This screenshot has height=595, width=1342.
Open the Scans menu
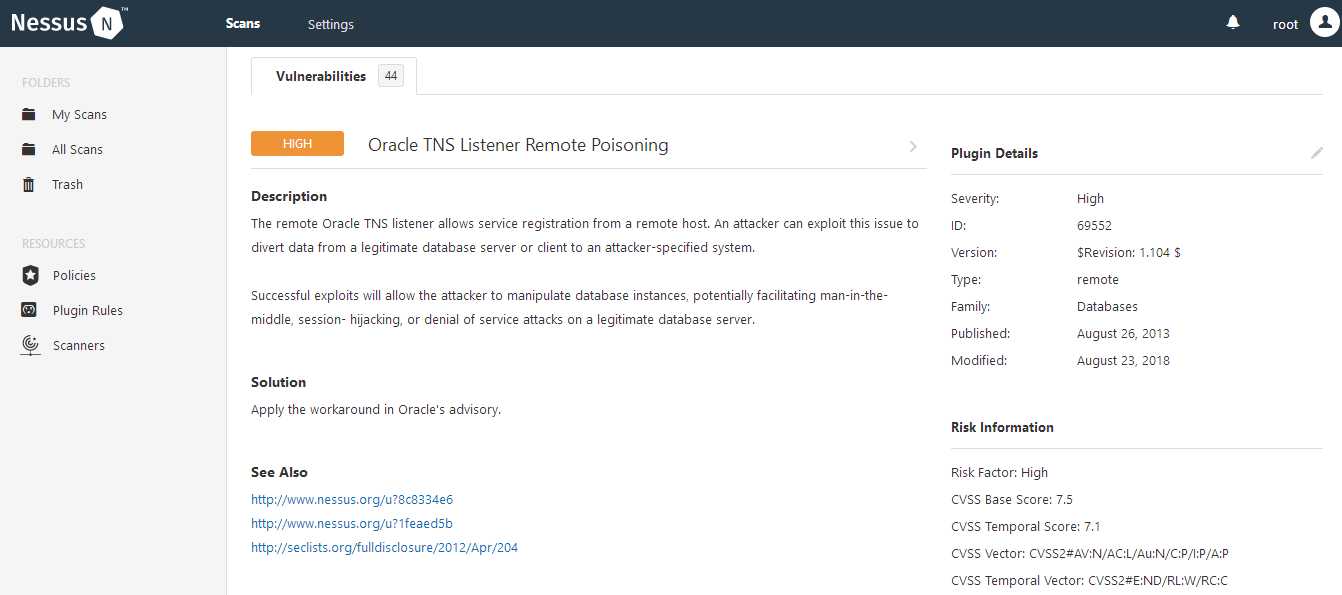(x=243, y=23)
